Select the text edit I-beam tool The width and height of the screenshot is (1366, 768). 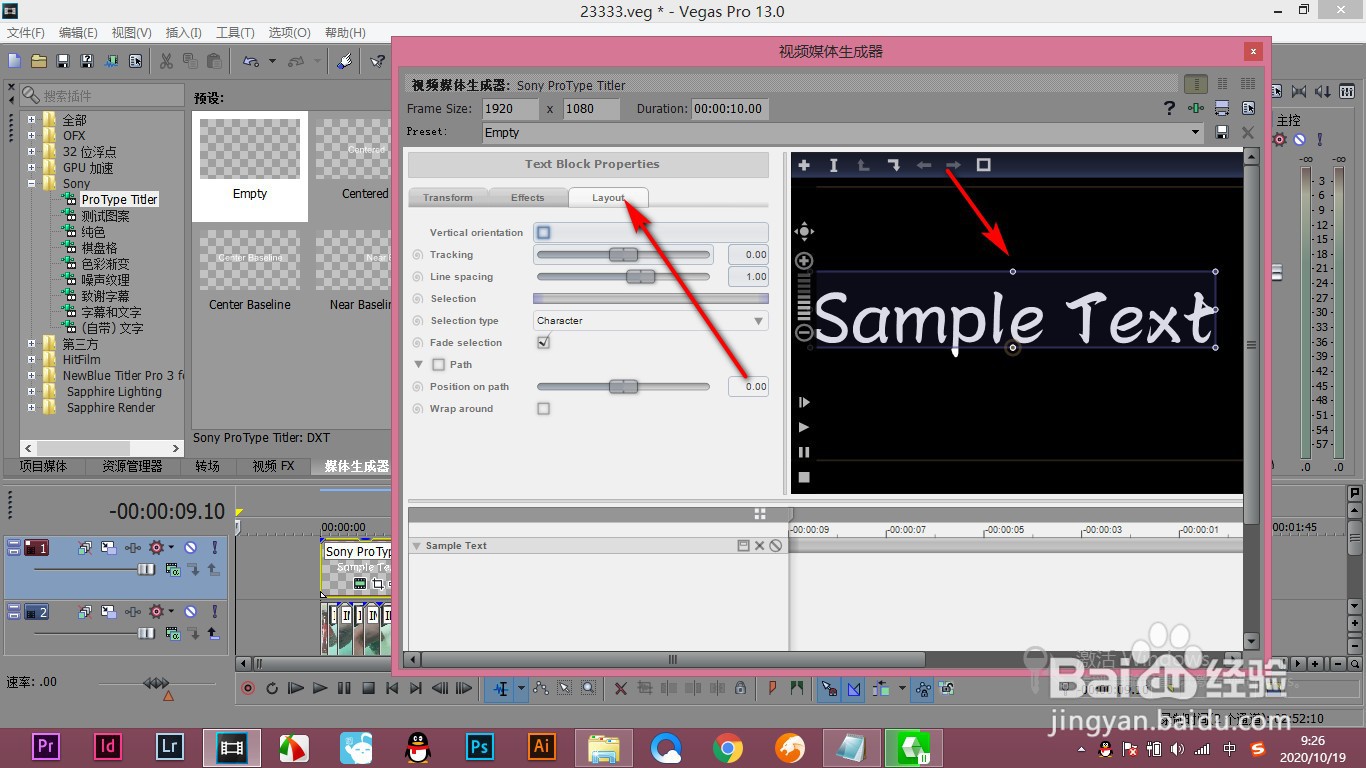(x=833, y=165)
